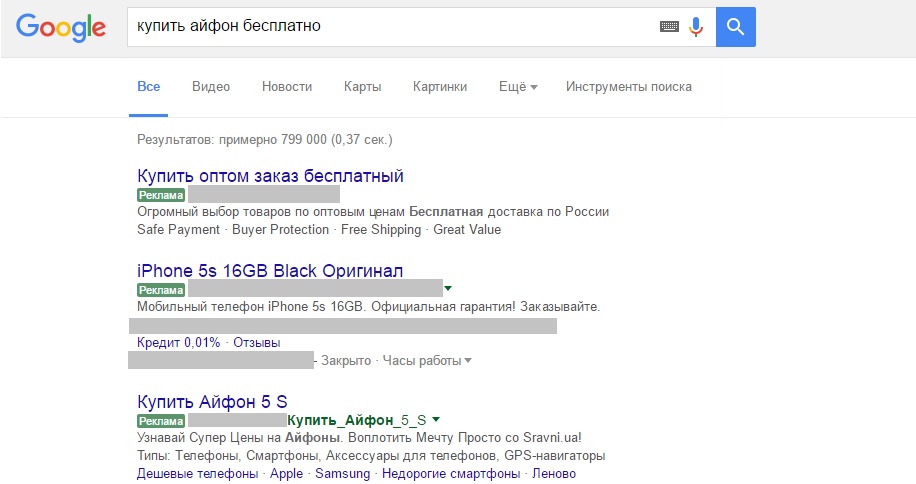
Task: Expand Часы работы hours dropdown
Action: click(427, 361)
